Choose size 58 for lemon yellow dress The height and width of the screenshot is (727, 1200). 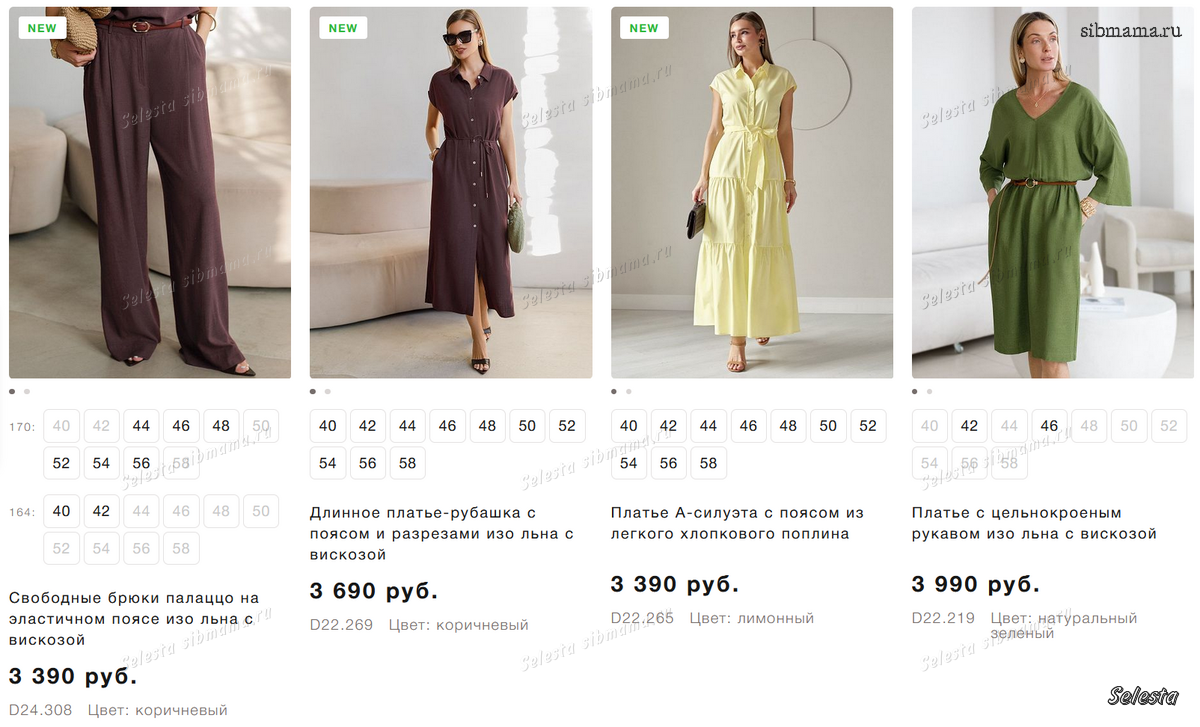click(709, 463)
